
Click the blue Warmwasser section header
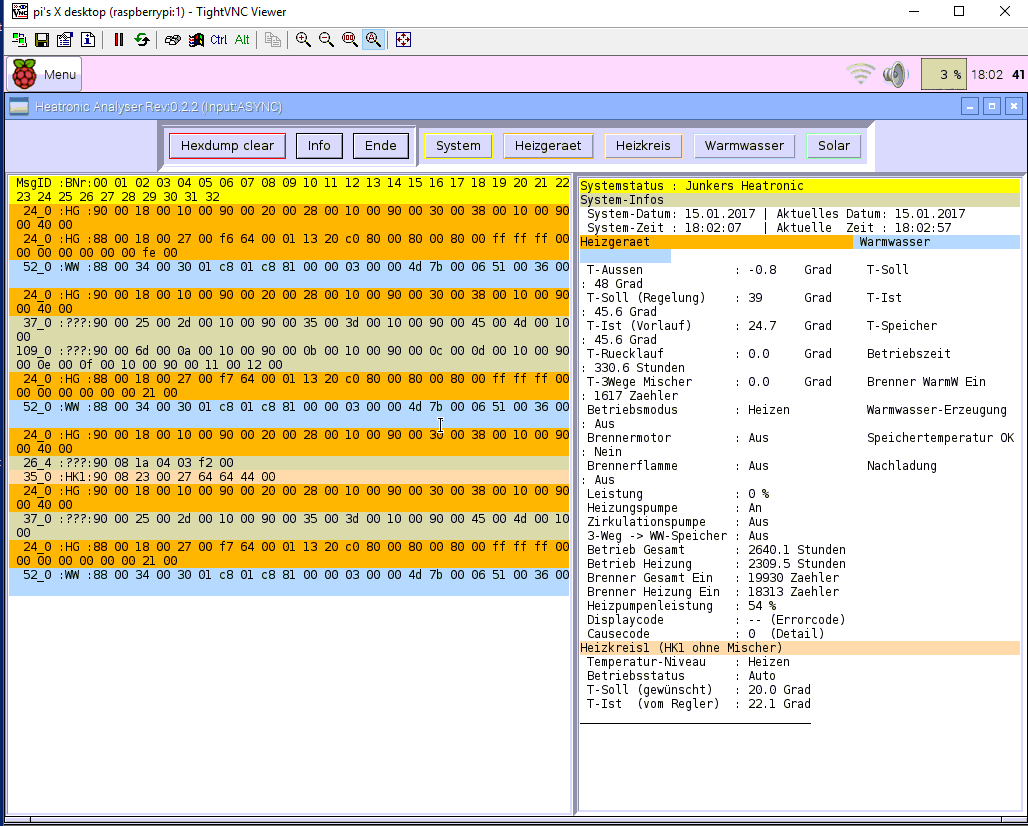coord(936,242)
